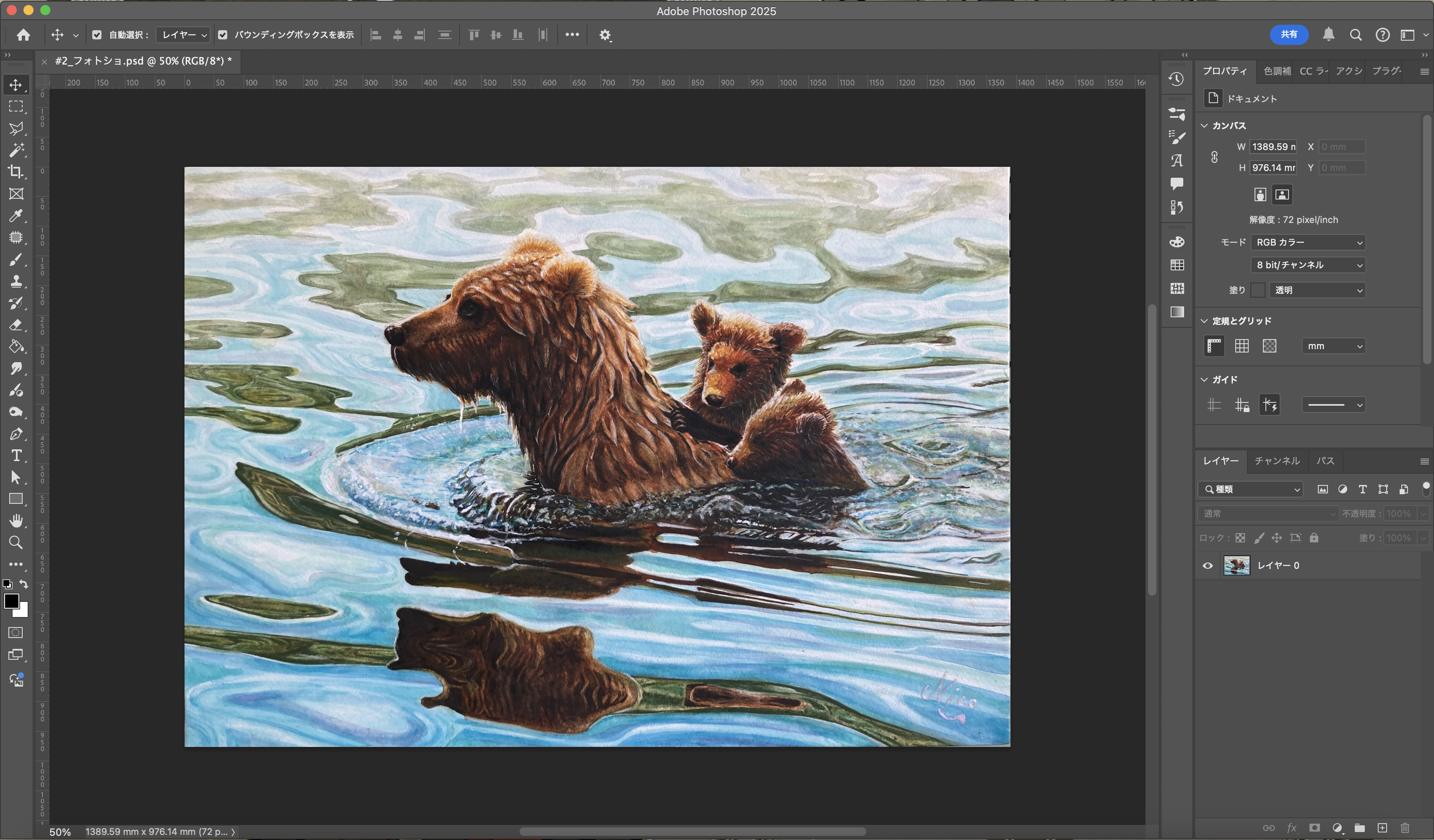
Task: Open the History panel icon
Action: point(1176,80)
